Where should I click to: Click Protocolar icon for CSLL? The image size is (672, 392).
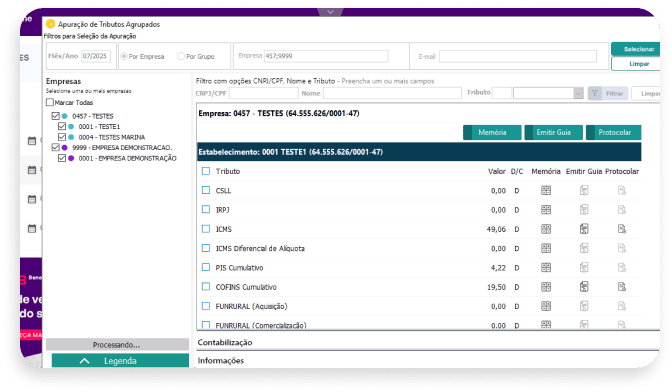point(622,190)
